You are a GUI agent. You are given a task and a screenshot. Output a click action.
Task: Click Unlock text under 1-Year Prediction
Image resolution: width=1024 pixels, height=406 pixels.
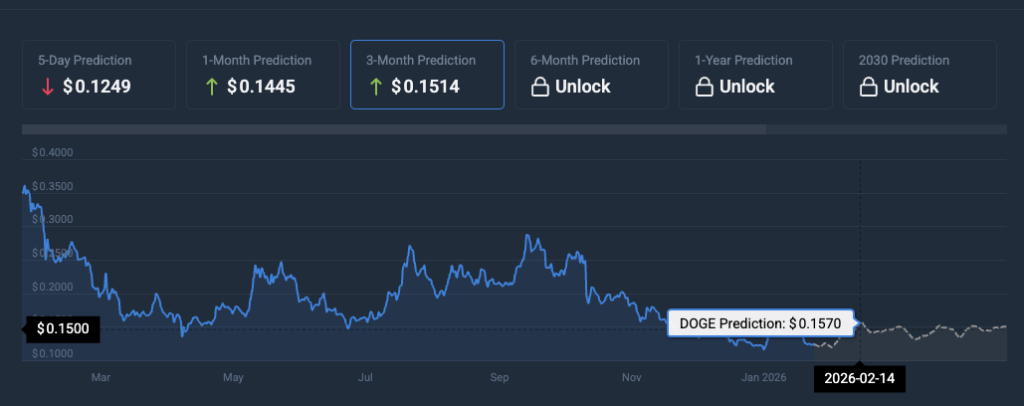click(747, 87)
